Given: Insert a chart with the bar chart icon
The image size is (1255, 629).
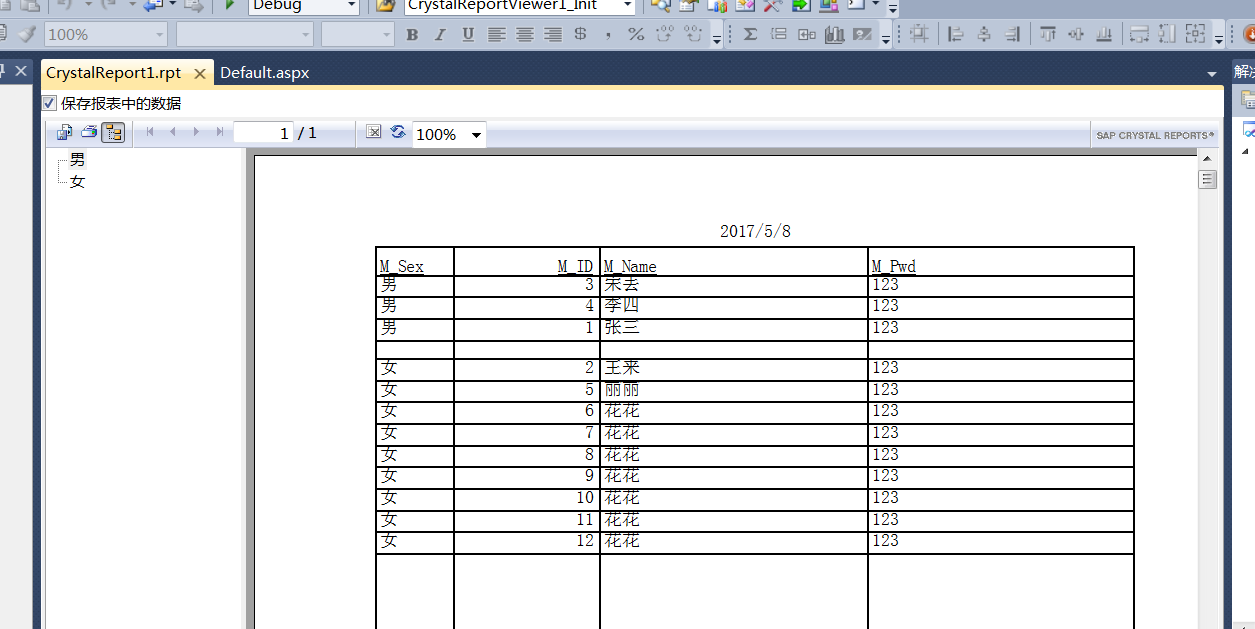Looking at the screenshot, I should tap(834, 35).
